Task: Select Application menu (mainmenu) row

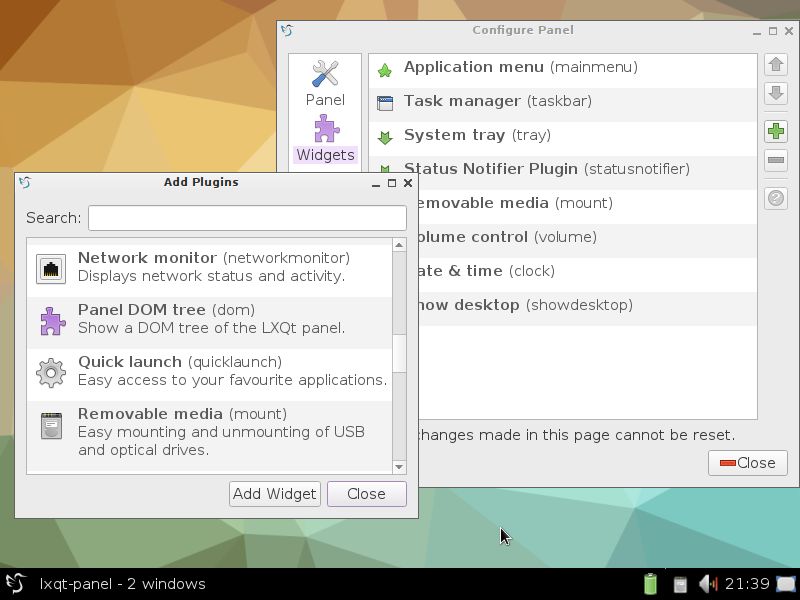Action: (563, 70)
